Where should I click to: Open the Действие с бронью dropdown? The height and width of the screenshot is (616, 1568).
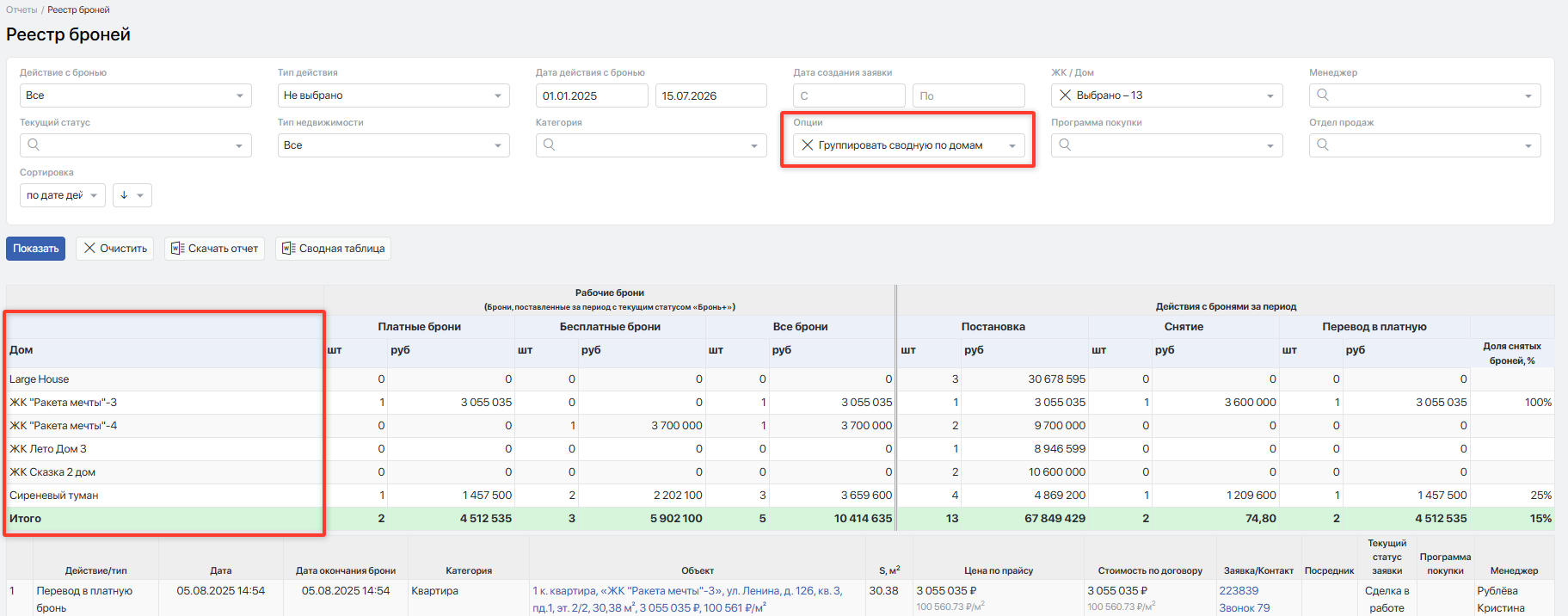[x=136, y=95]
